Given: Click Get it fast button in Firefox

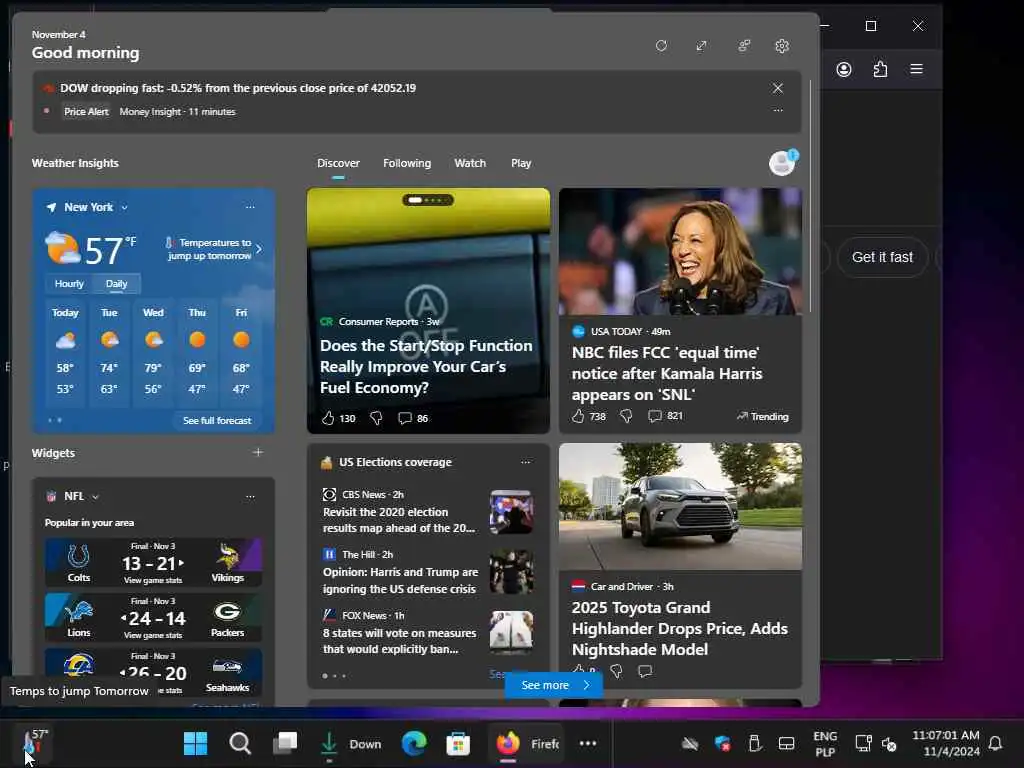Looking at the screenshot, I should click(882, 257).
